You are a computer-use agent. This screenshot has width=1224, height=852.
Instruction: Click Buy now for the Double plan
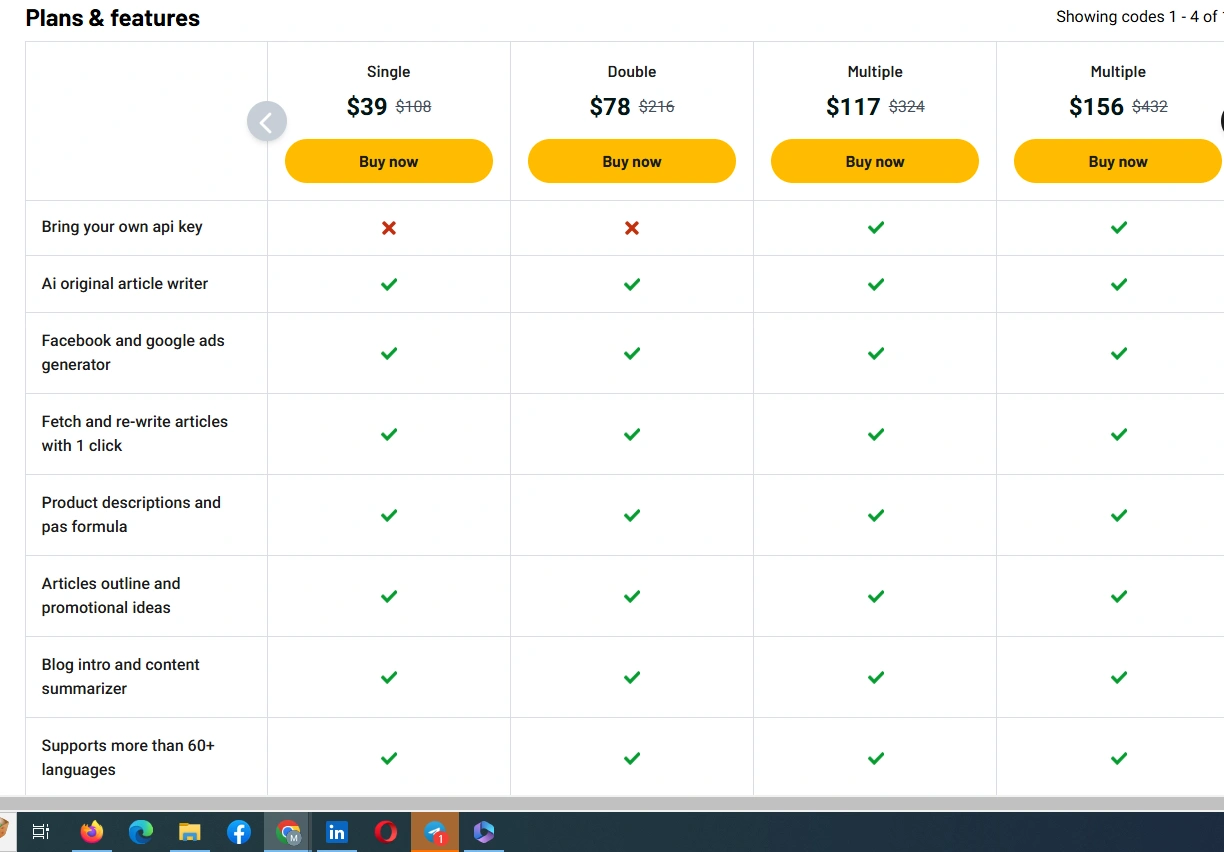click(631, 161)
